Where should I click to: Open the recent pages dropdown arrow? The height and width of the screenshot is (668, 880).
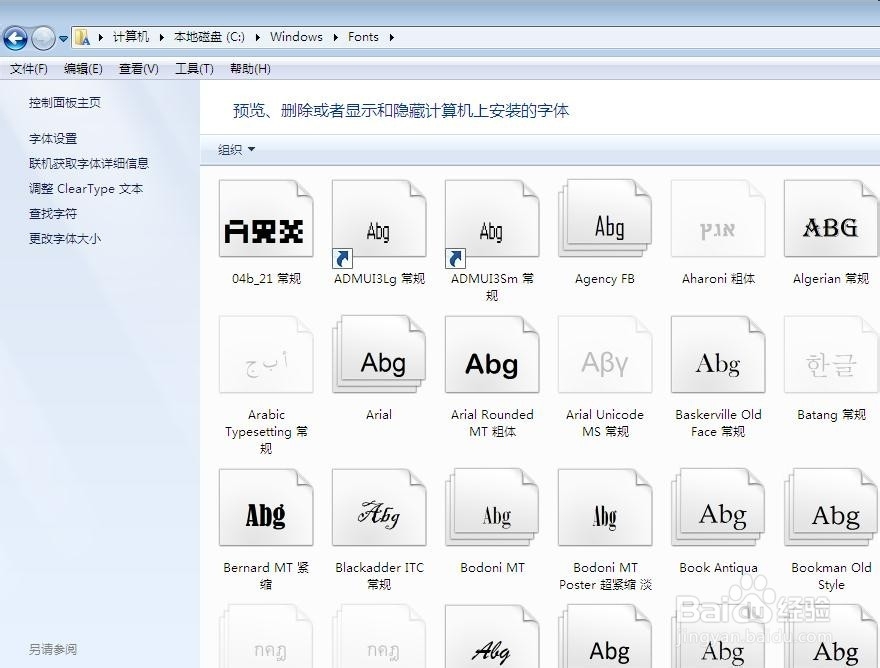63,39
